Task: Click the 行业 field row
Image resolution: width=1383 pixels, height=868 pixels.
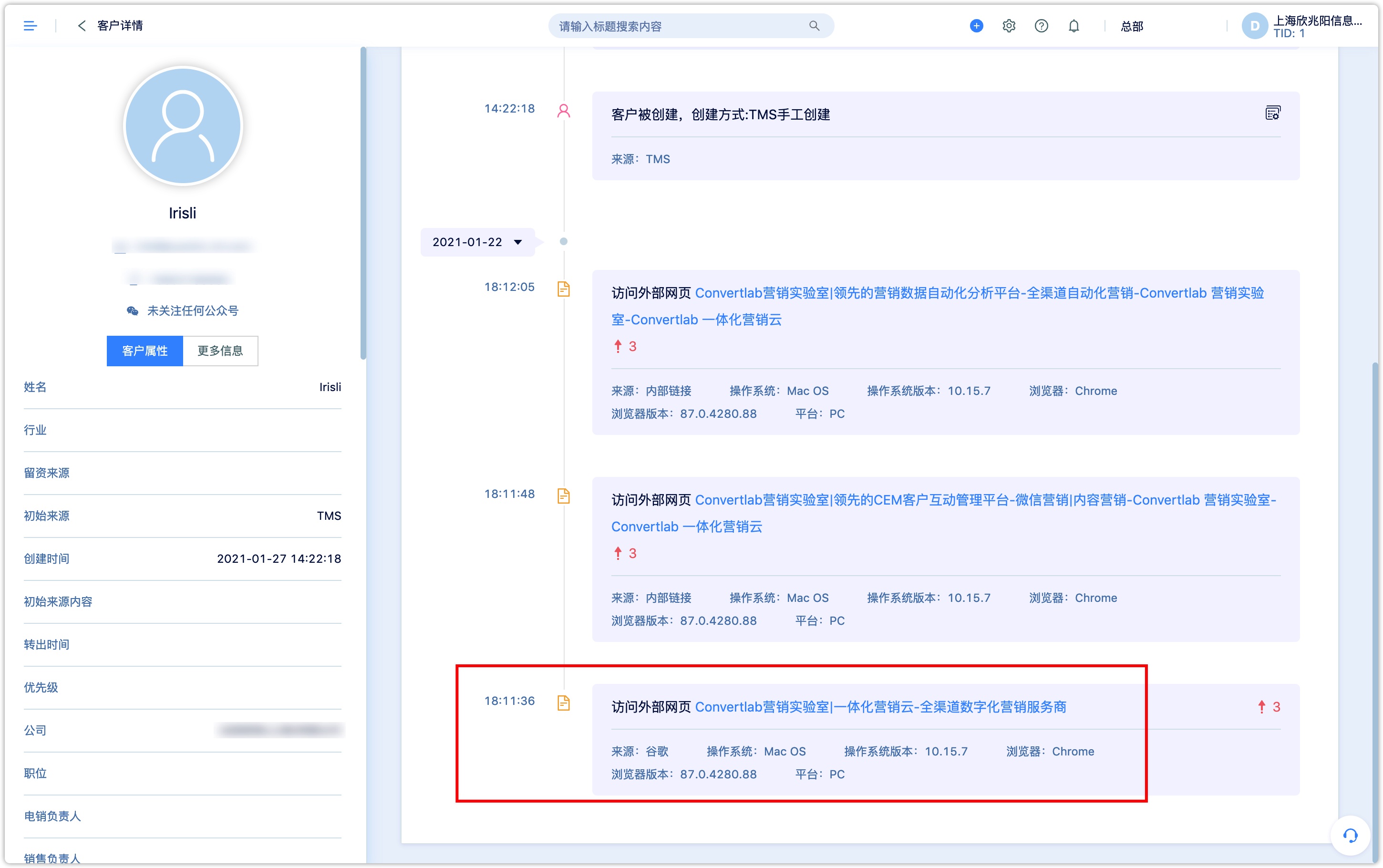Action: tap(183, 430)
